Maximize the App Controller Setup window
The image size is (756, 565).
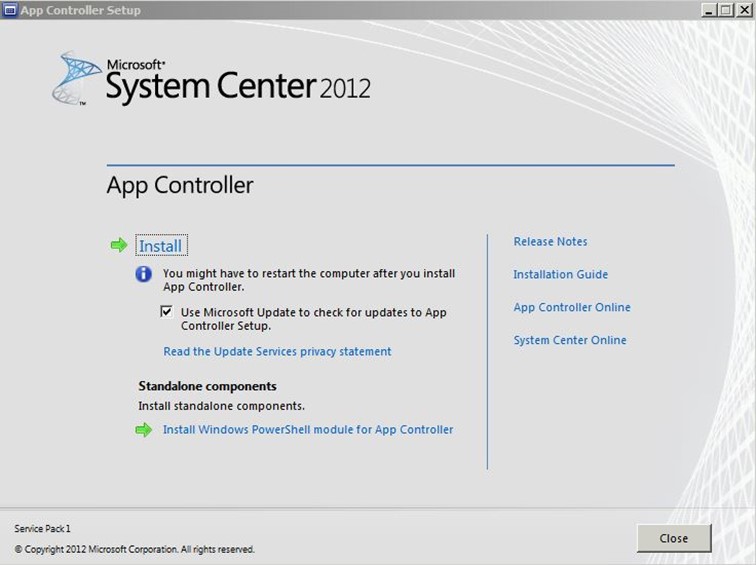pyautogui.click(x=726, y=10)
